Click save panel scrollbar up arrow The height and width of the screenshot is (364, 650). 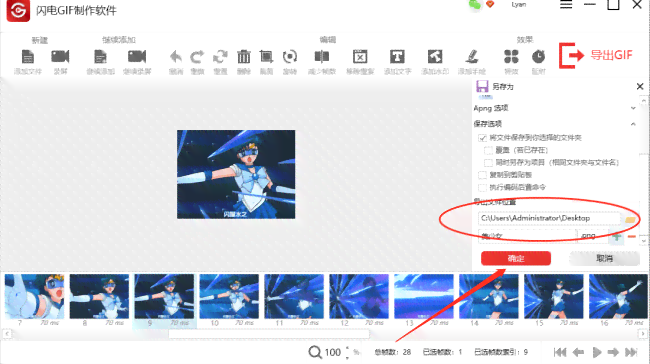(x=643, y=101)
